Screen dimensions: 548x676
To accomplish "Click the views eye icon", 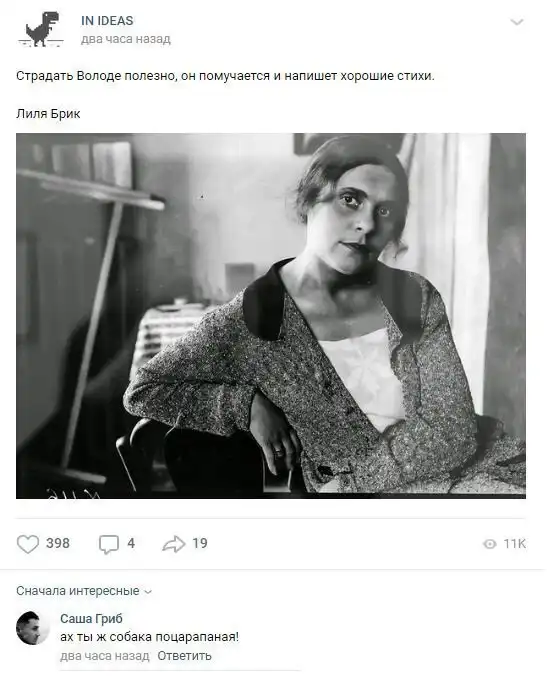I will [490, 544].
